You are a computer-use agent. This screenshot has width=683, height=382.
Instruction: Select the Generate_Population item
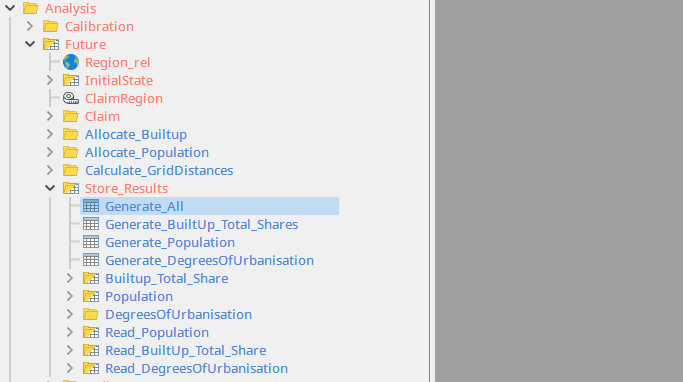click(170, 242)
